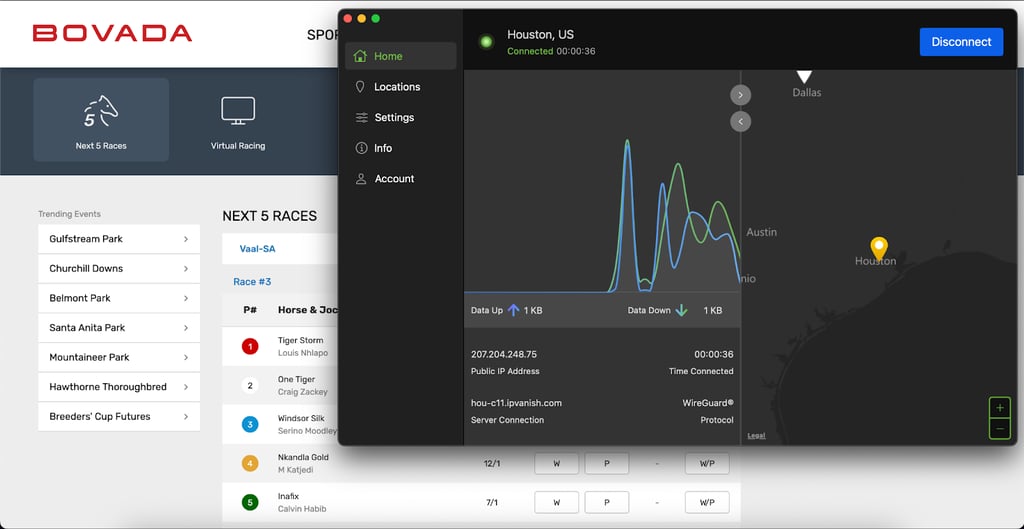The height and width of the screenshot is (529, 1024).
Task: Click the P bet button for Nkandla Gold
Action: click(x=607, y=464)
